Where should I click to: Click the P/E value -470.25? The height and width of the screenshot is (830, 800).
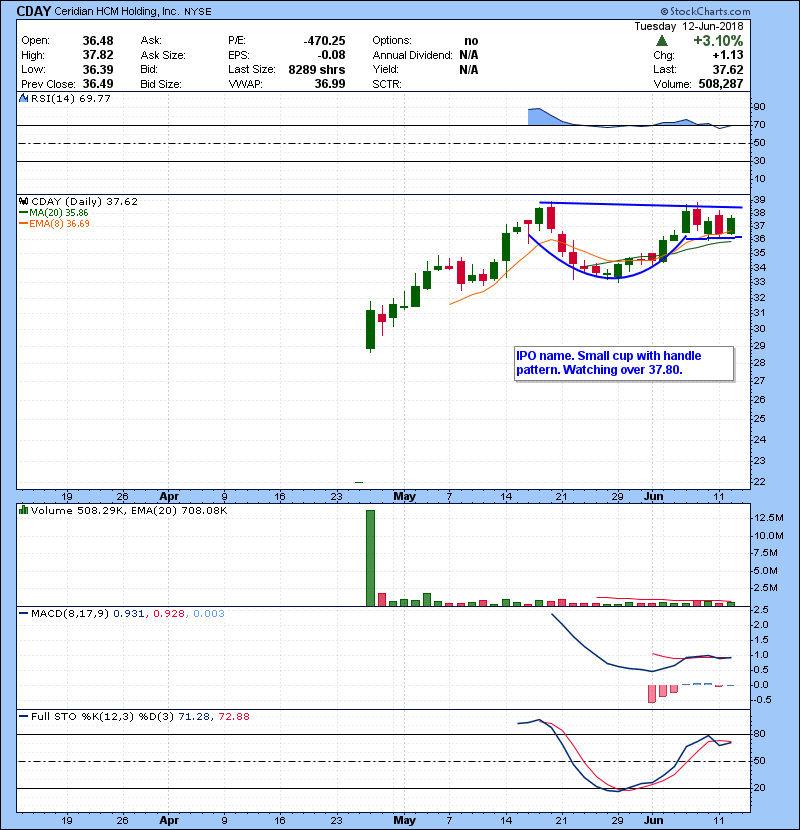coord(324,41)
